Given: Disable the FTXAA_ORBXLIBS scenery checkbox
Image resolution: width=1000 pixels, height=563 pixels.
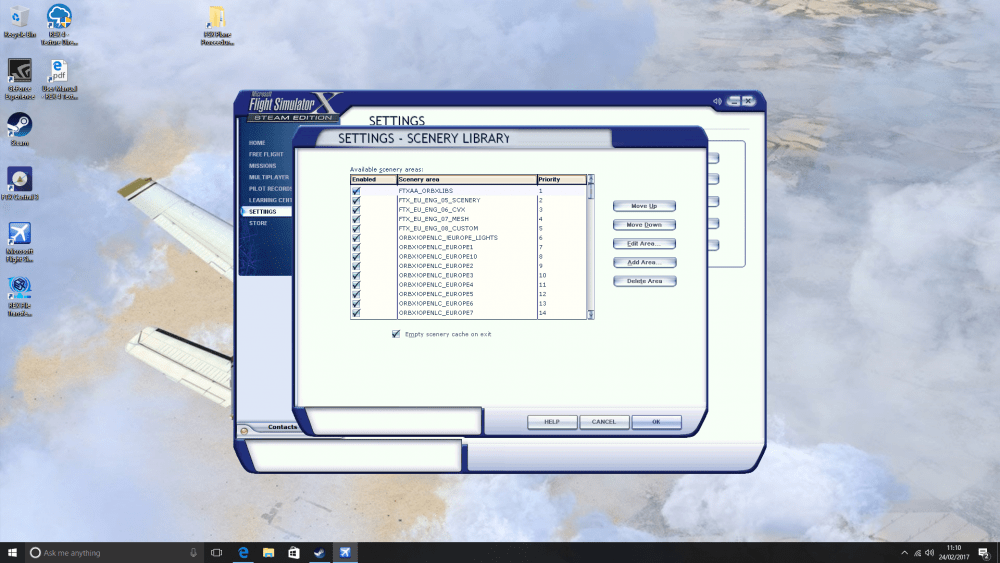Looking at the screenshot, I should pos(356,191).
